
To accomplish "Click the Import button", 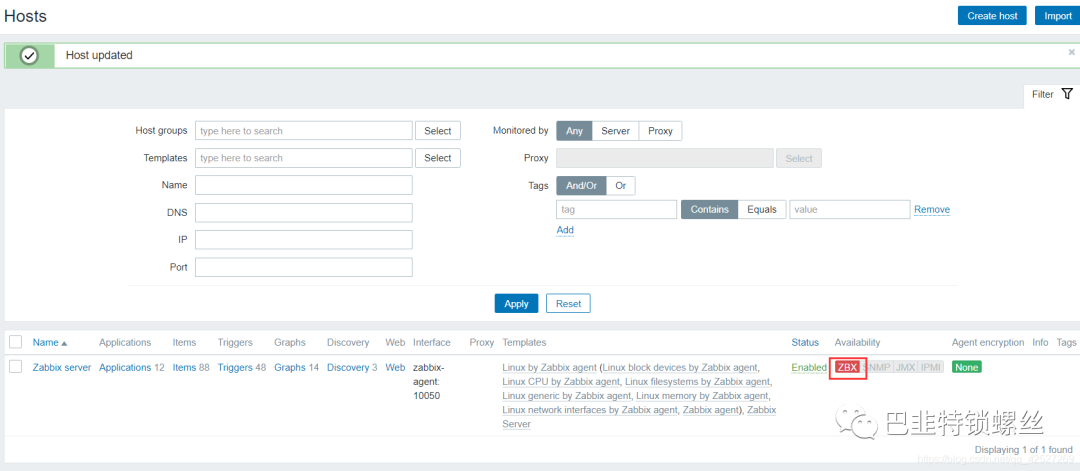I will (x=1057, y=16).
